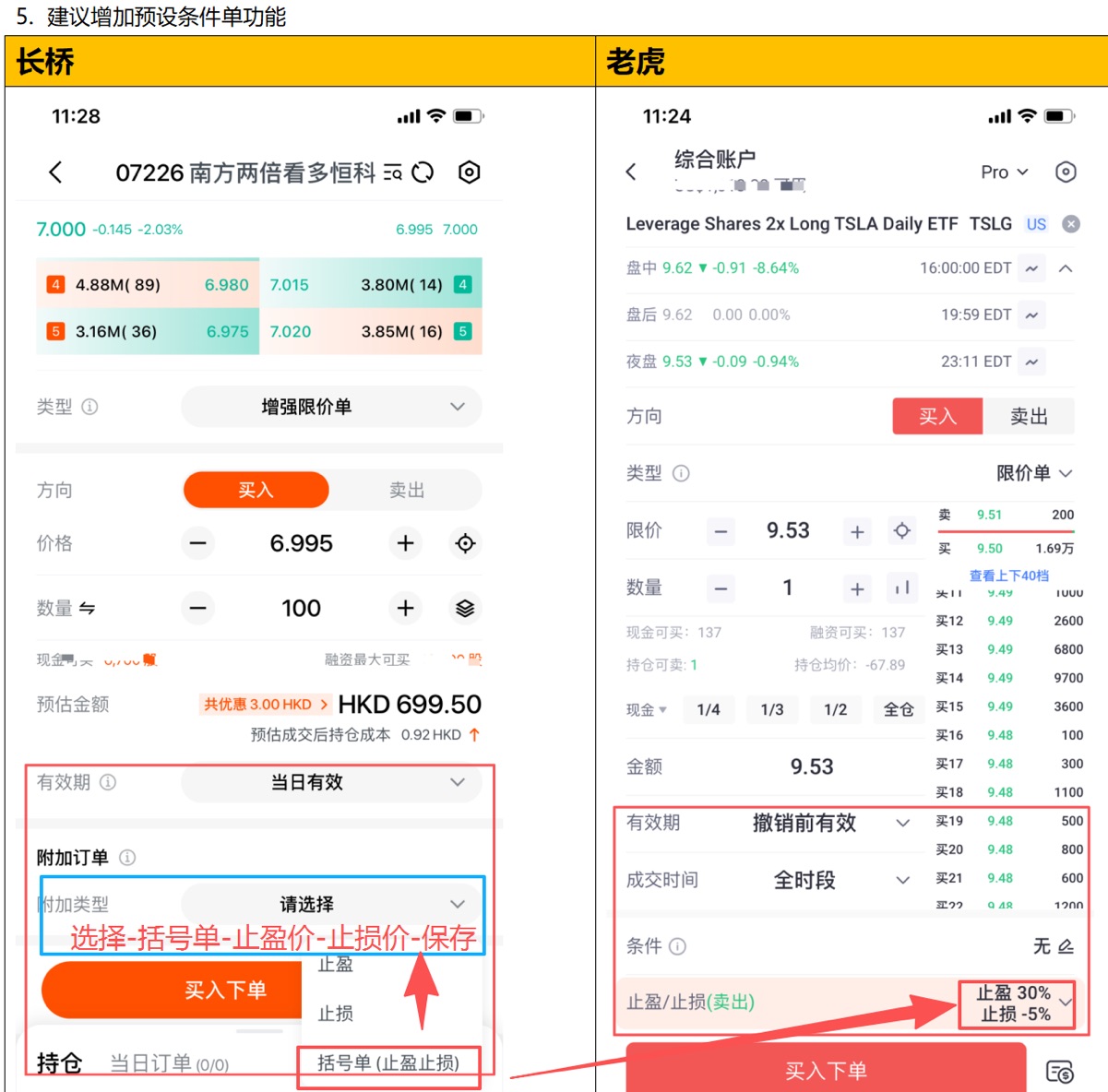This screenshot has height=1092, width=1108.
Task: Increase 价格 6.995 with plus button
Action: (x=405, y=543)
